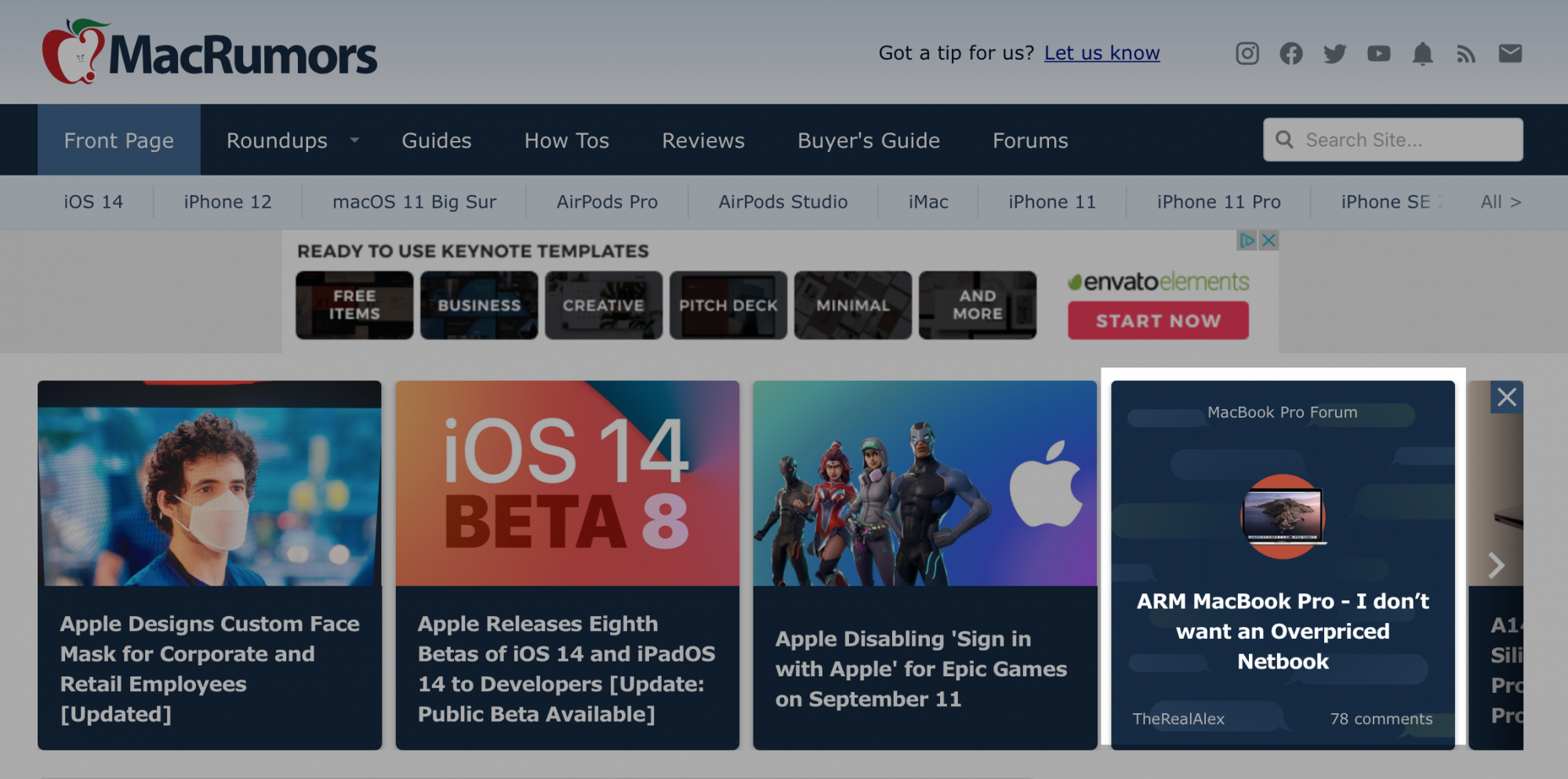
Task: Click the PITCH DECK template tile
Action: tap(728, 305)
